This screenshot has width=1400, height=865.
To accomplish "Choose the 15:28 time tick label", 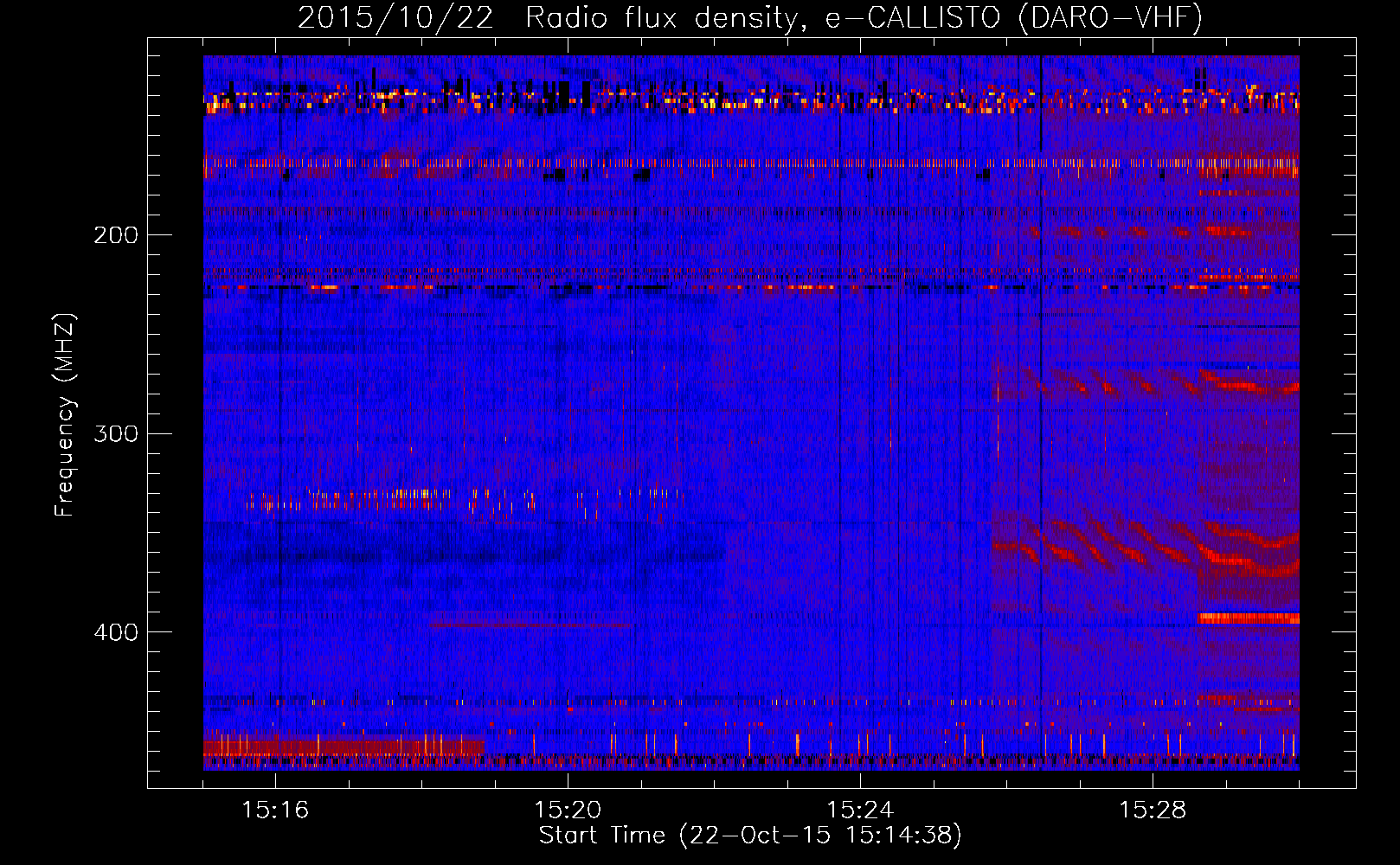I will [1153, 810].
